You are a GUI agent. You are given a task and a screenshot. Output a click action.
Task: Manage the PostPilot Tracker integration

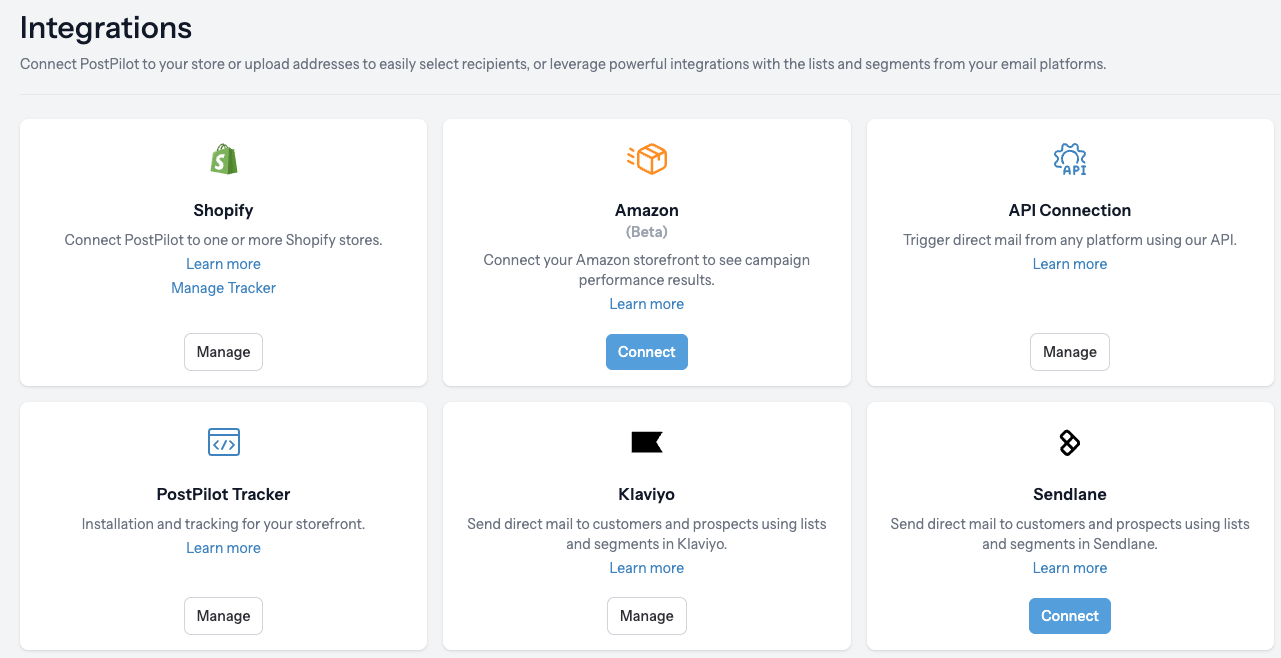click(x=223, y=616)
